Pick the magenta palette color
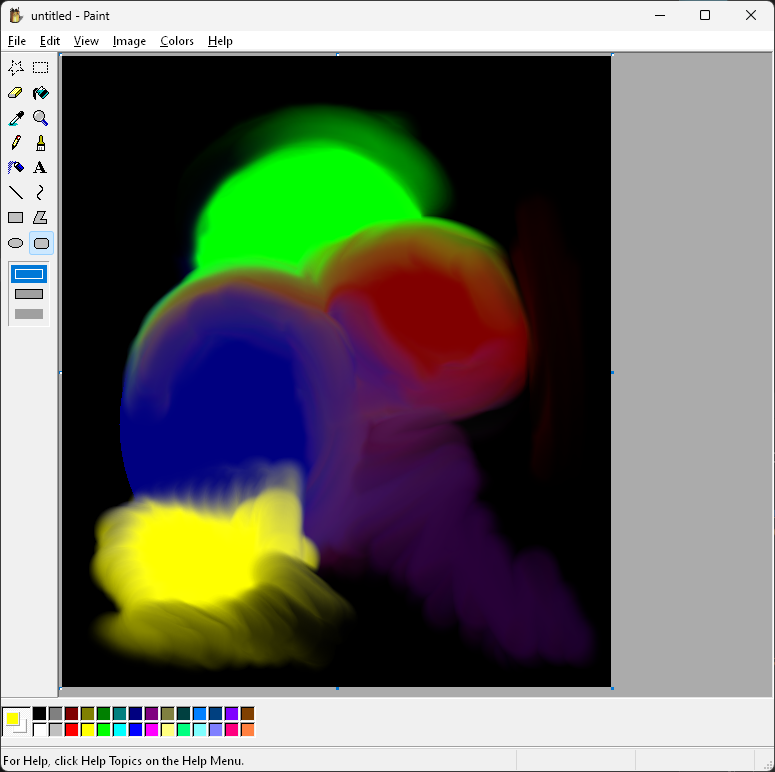 152,729
